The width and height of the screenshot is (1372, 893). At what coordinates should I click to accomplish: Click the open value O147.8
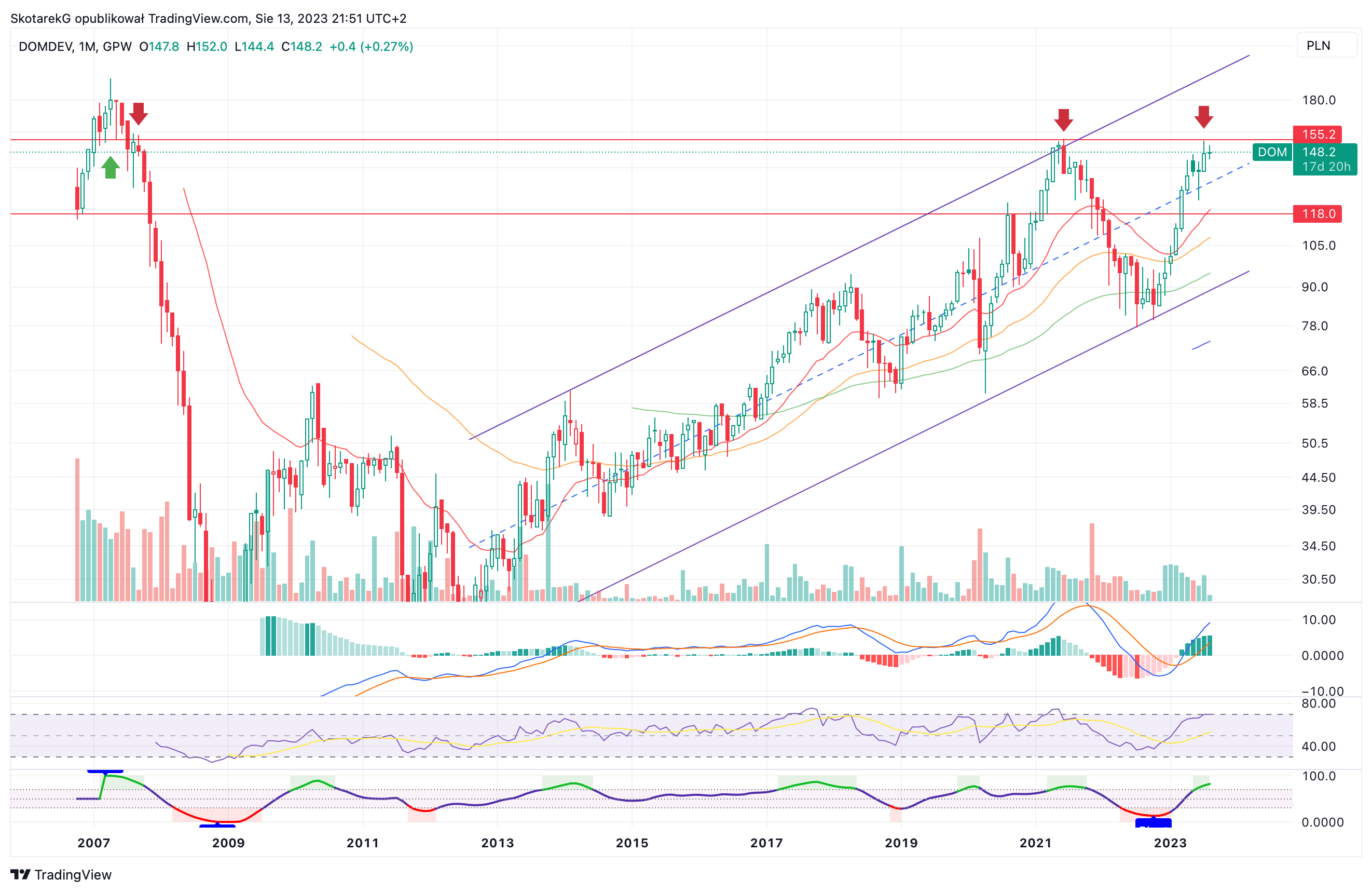[159, 47]
